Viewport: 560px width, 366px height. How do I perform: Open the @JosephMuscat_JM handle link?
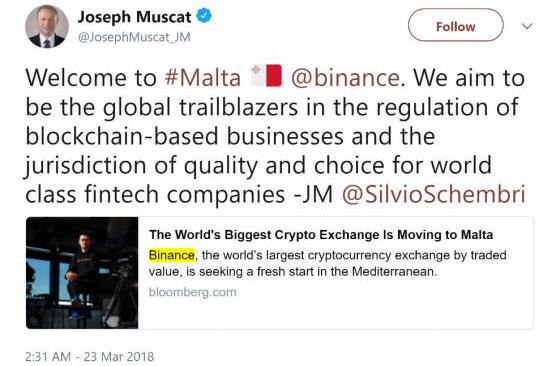(x=134, y=37)
